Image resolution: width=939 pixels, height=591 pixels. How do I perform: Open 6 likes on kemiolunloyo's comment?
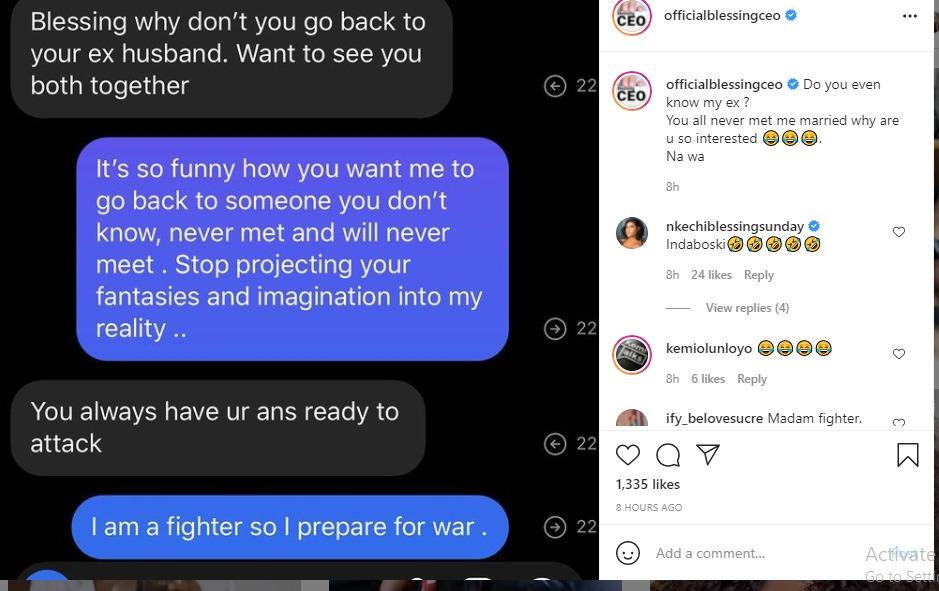pos(708,379)
